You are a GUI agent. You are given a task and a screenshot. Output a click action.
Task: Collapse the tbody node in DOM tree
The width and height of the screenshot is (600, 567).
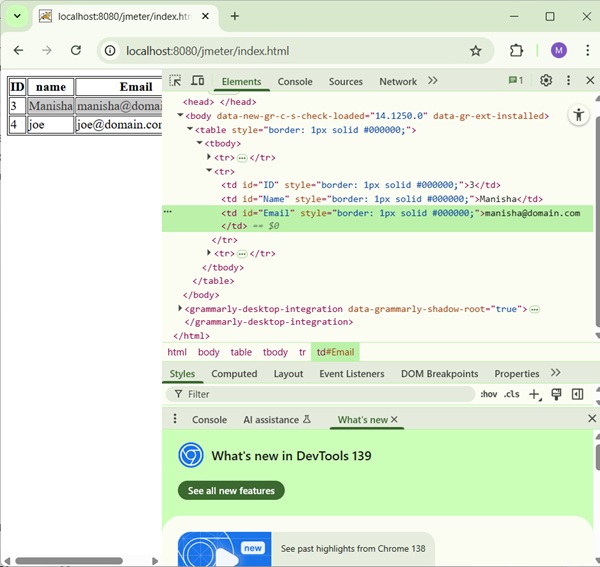[200, 144]
